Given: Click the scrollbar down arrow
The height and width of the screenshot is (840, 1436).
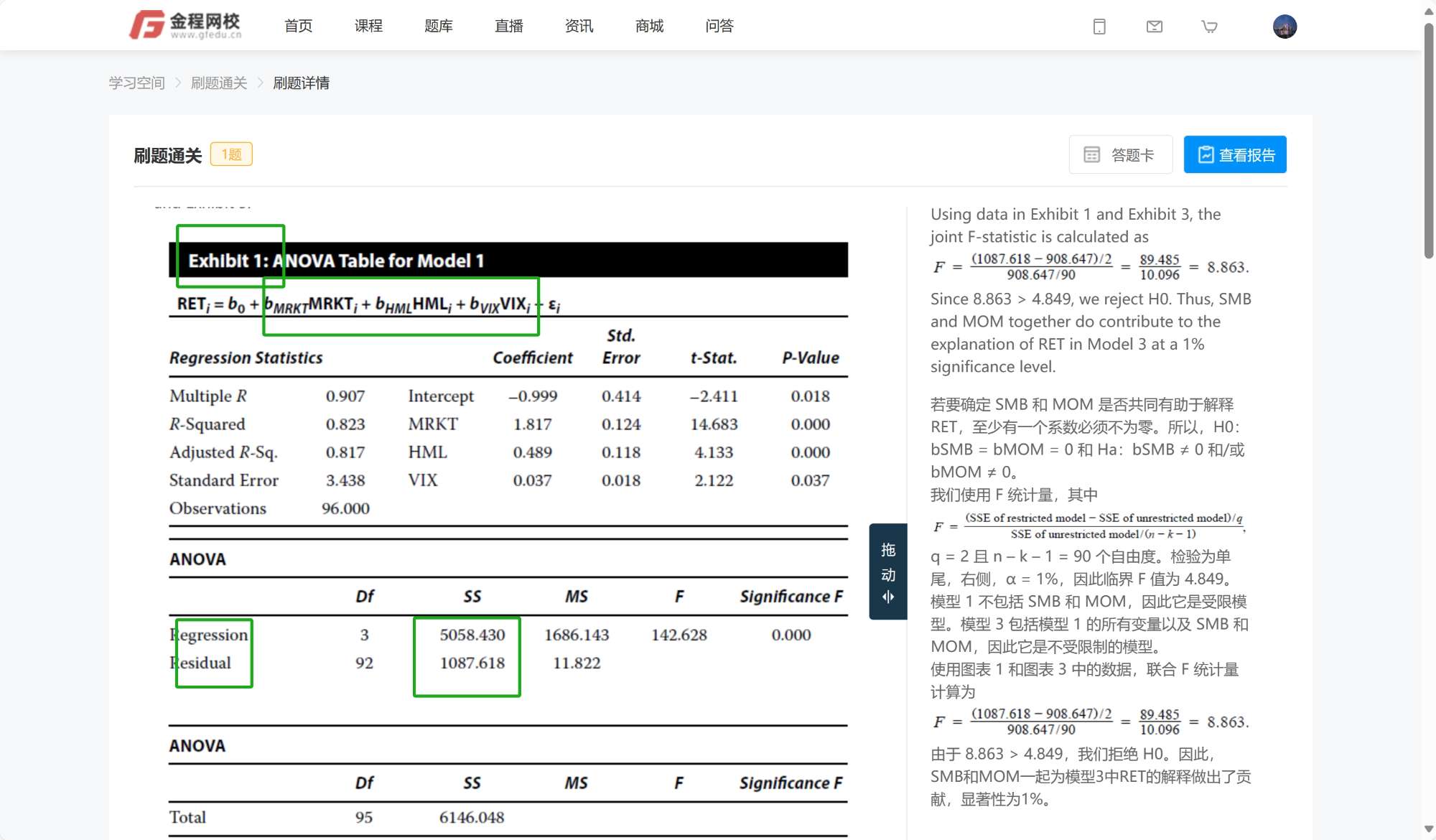Looking at the screenshot, I should coord(1428,829).
